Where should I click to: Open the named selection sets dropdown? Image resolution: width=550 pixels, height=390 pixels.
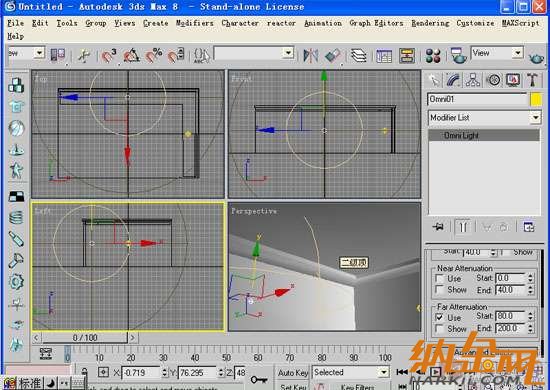(x=288, y=53)
